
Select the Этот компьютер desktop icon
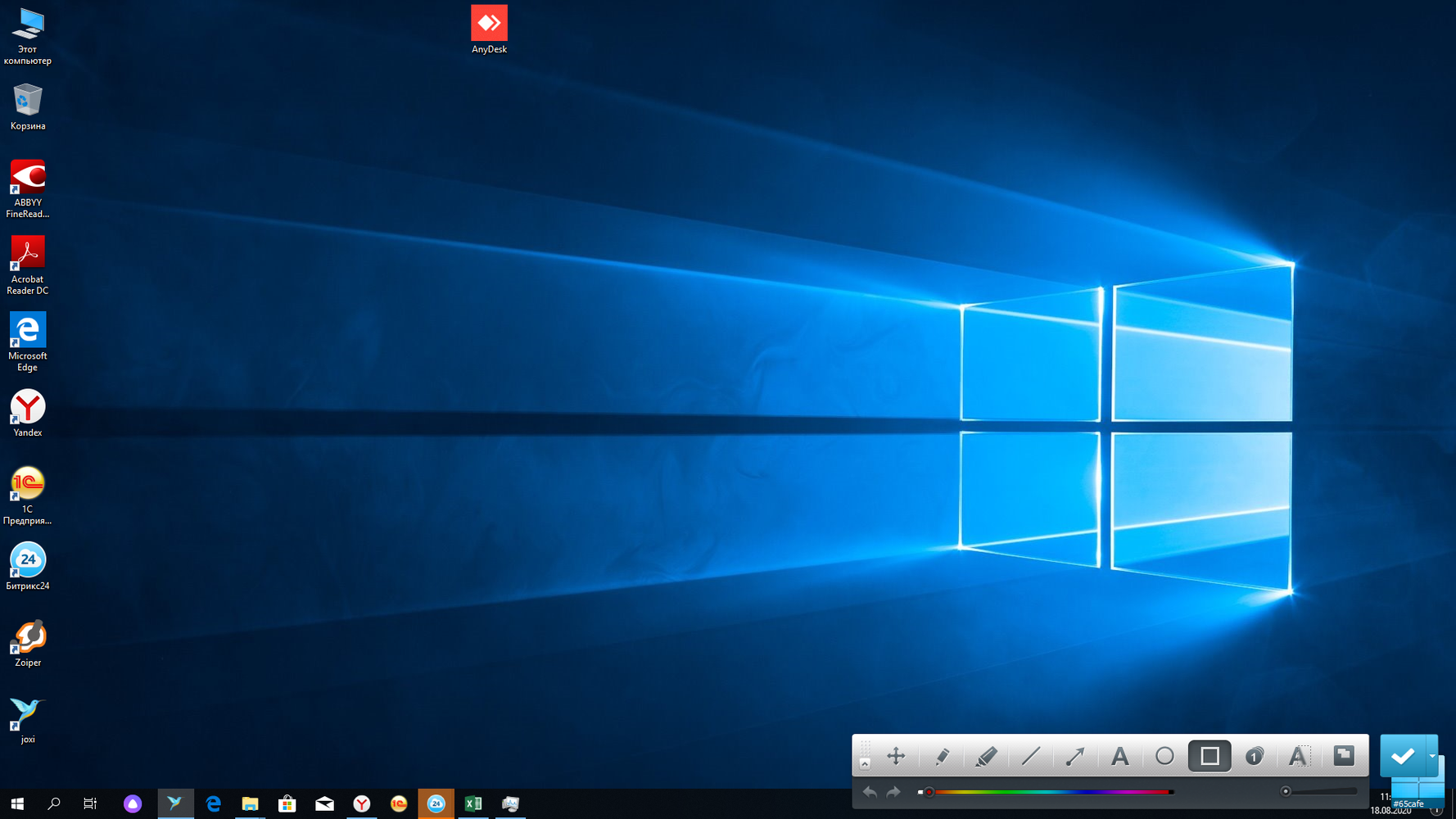tap(28, 35)
